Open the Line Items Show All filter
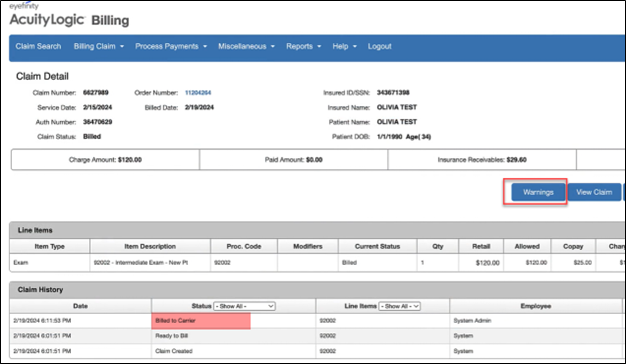This screenshot has height=364, width=626. (x=399, y=306)
